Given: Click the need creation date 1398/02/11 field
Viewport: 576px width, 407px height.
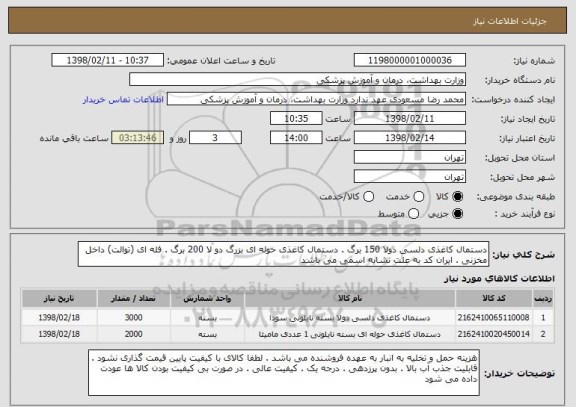Looking at the screenshot, I should point(410,119).
